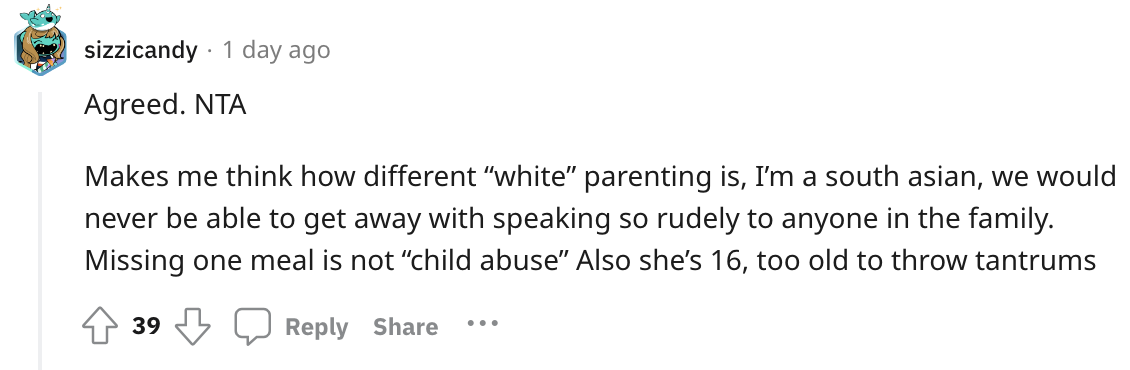Click the speech bubble reply icon
This screenshot has width=1130, height=370.
coord(252,326)
